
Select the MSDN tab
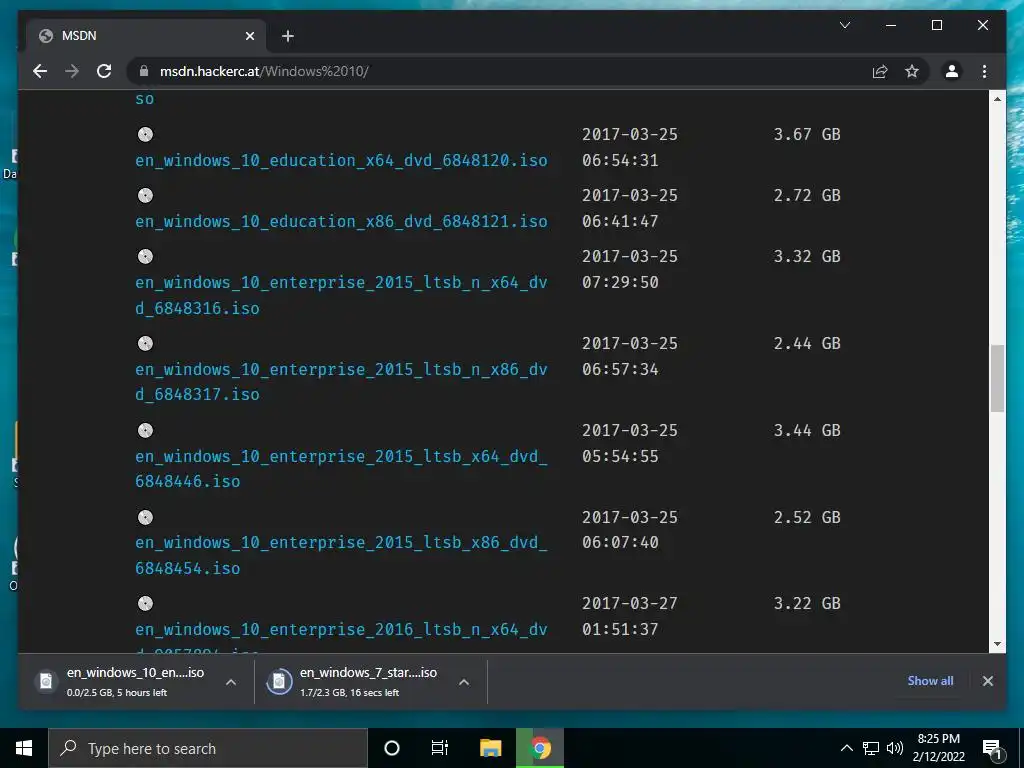point(146,35)
